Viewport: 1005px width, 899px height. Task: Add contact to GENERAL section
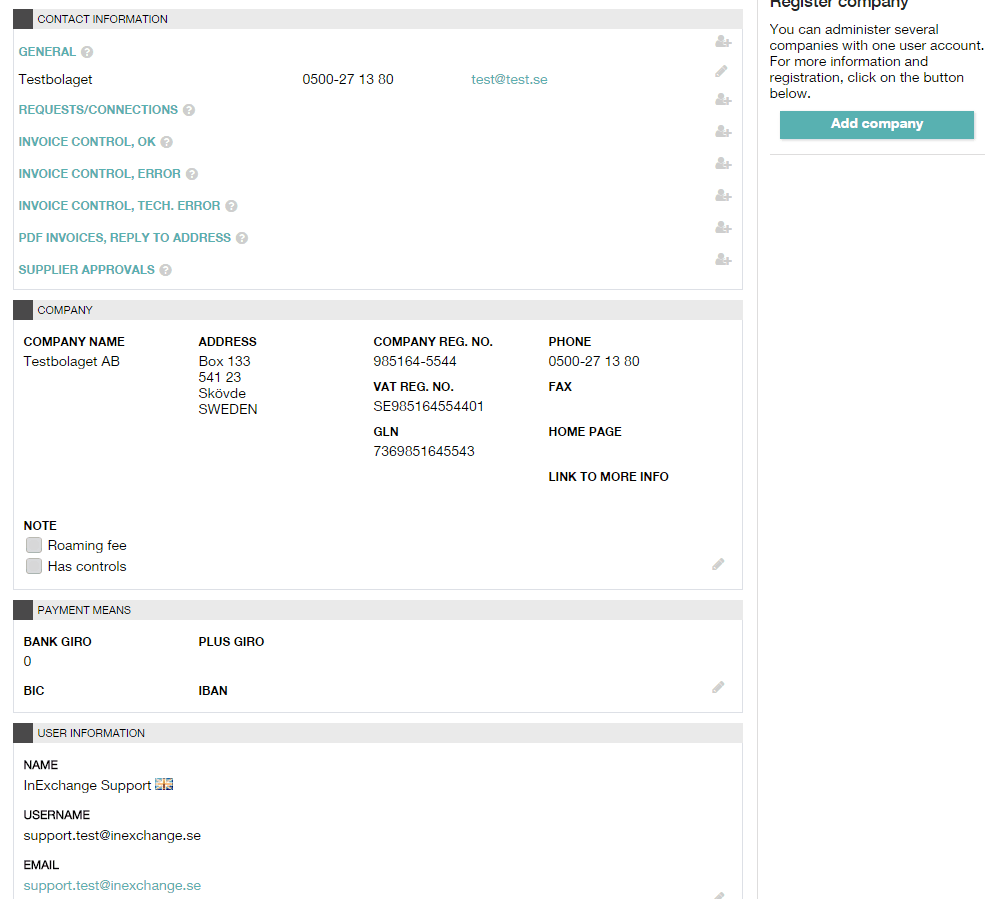pos(723,42)
